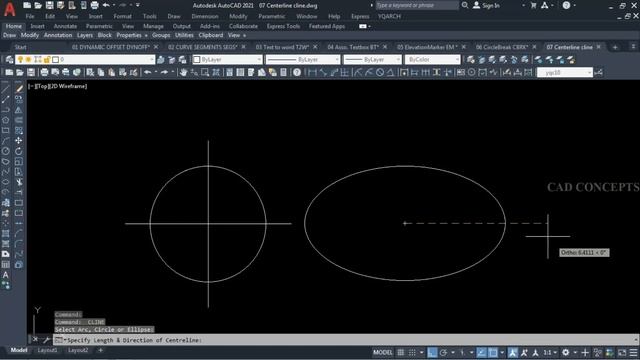Click the Save icon in quick access toolbar
This screenshot has width=640, height=360.
(x=49, y=5)
